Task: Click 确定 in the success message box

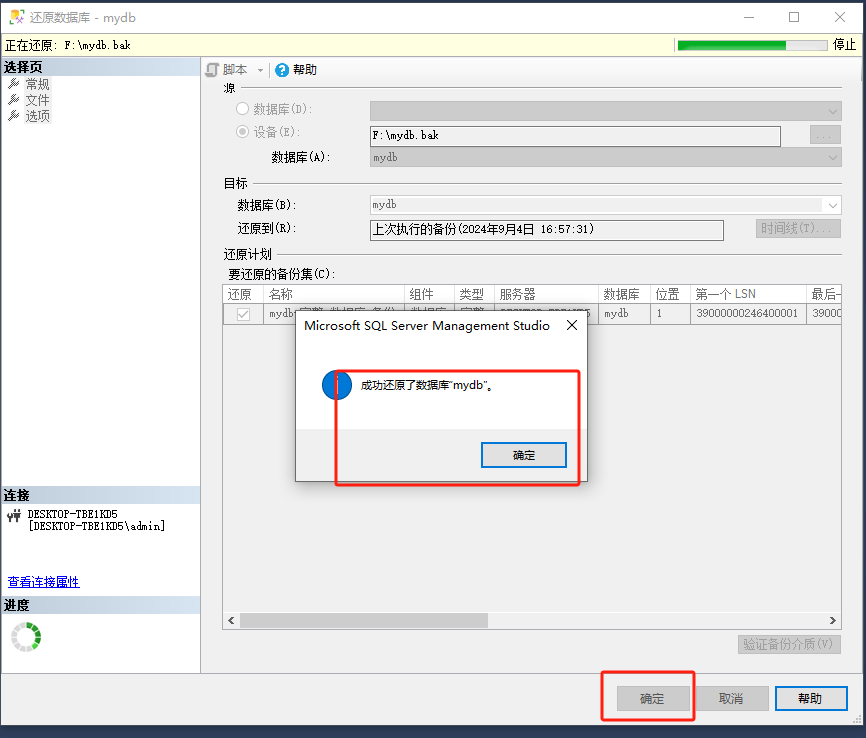Action: (524, 455)
